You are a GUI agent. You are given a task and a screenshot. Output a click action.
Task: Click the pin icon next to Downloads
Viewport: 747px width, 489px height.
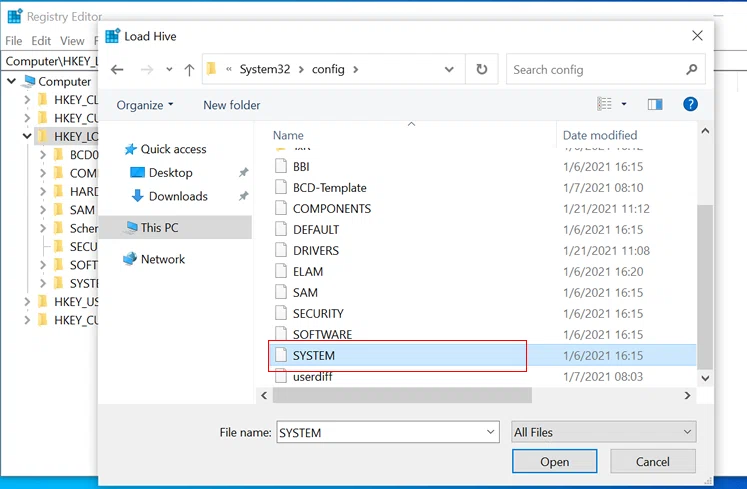click(x=243, y=196)
